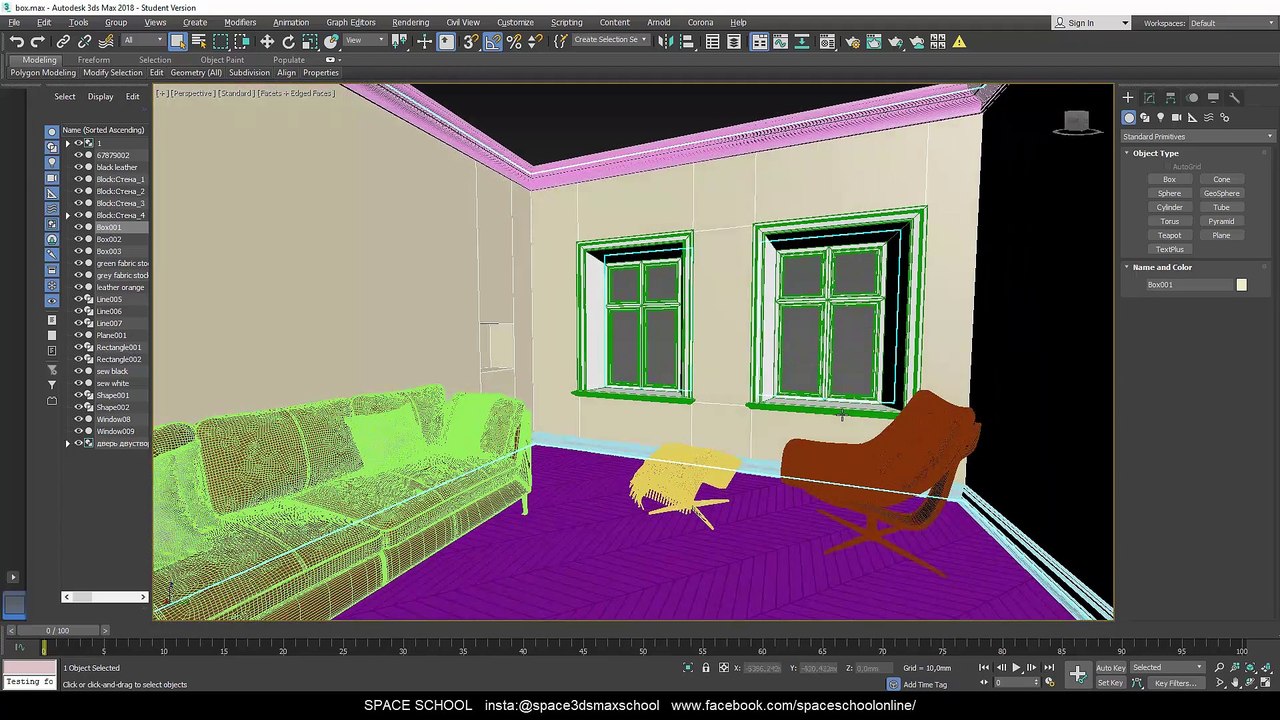Open the Key Filters dialog
The width and height of the screenshot is (1280, 720).
(1175, 683)
